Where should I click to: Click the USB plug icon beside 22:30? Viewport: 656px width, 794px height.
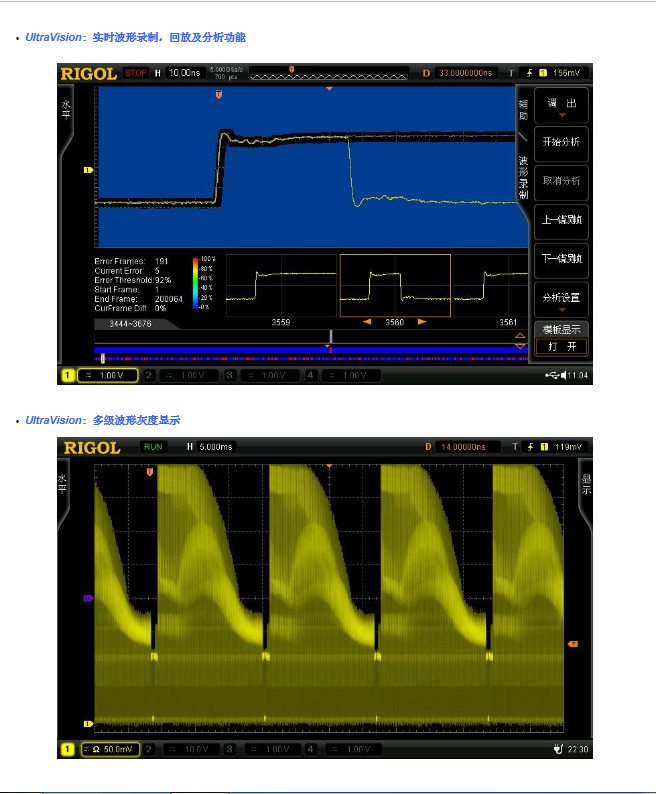[x=558, y=748]
